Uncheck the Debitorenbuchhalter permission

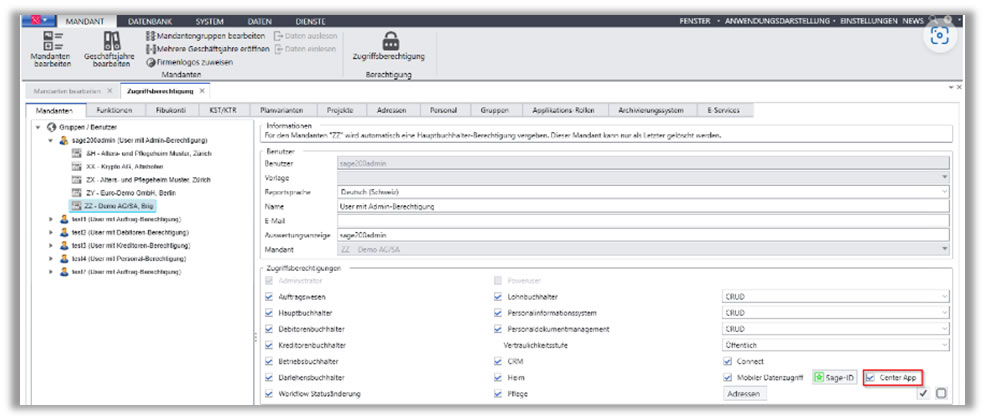pyautogui.click(x=270, y=329)
